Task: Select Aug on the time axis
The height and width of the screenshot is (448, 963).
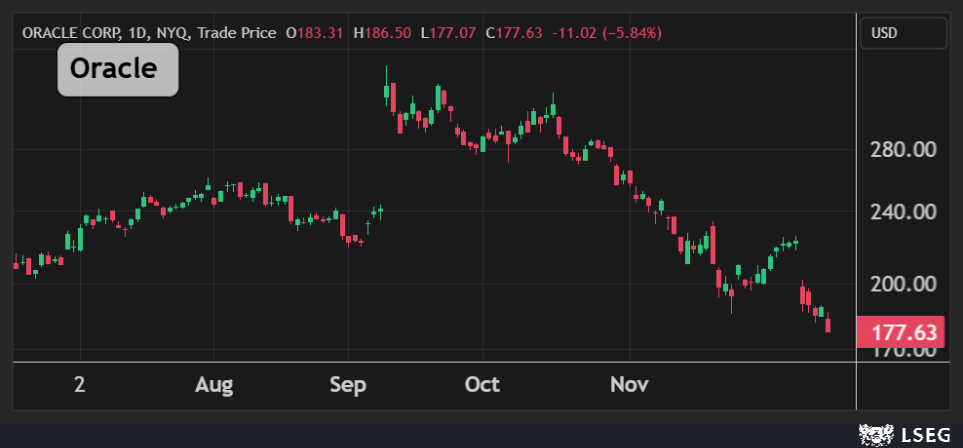Action: pyautogui.click(x=214, y=385)
